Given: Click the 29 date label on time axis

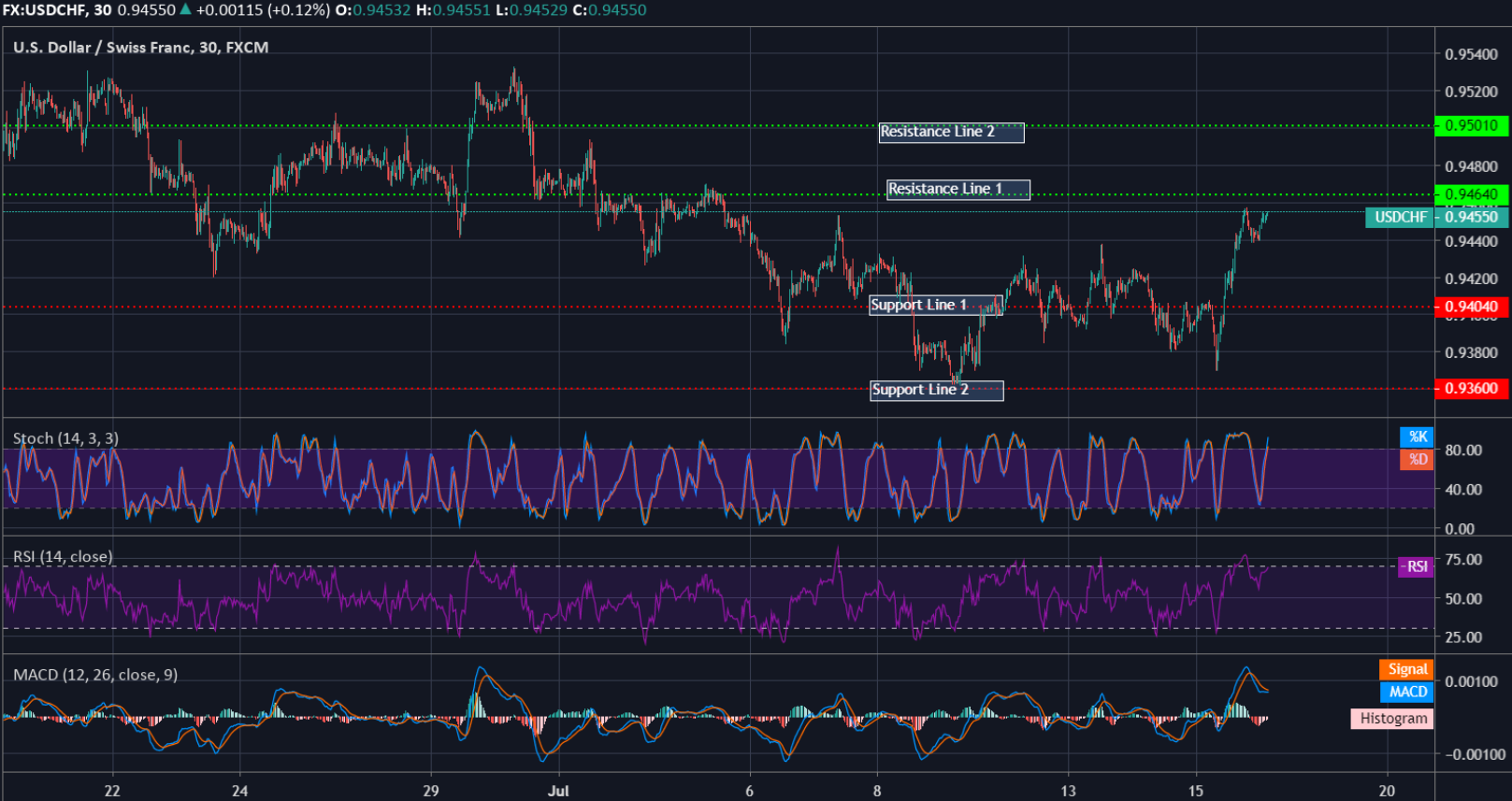Looking at the screenshot, I should pyautogui.click(x=430, y=791).
